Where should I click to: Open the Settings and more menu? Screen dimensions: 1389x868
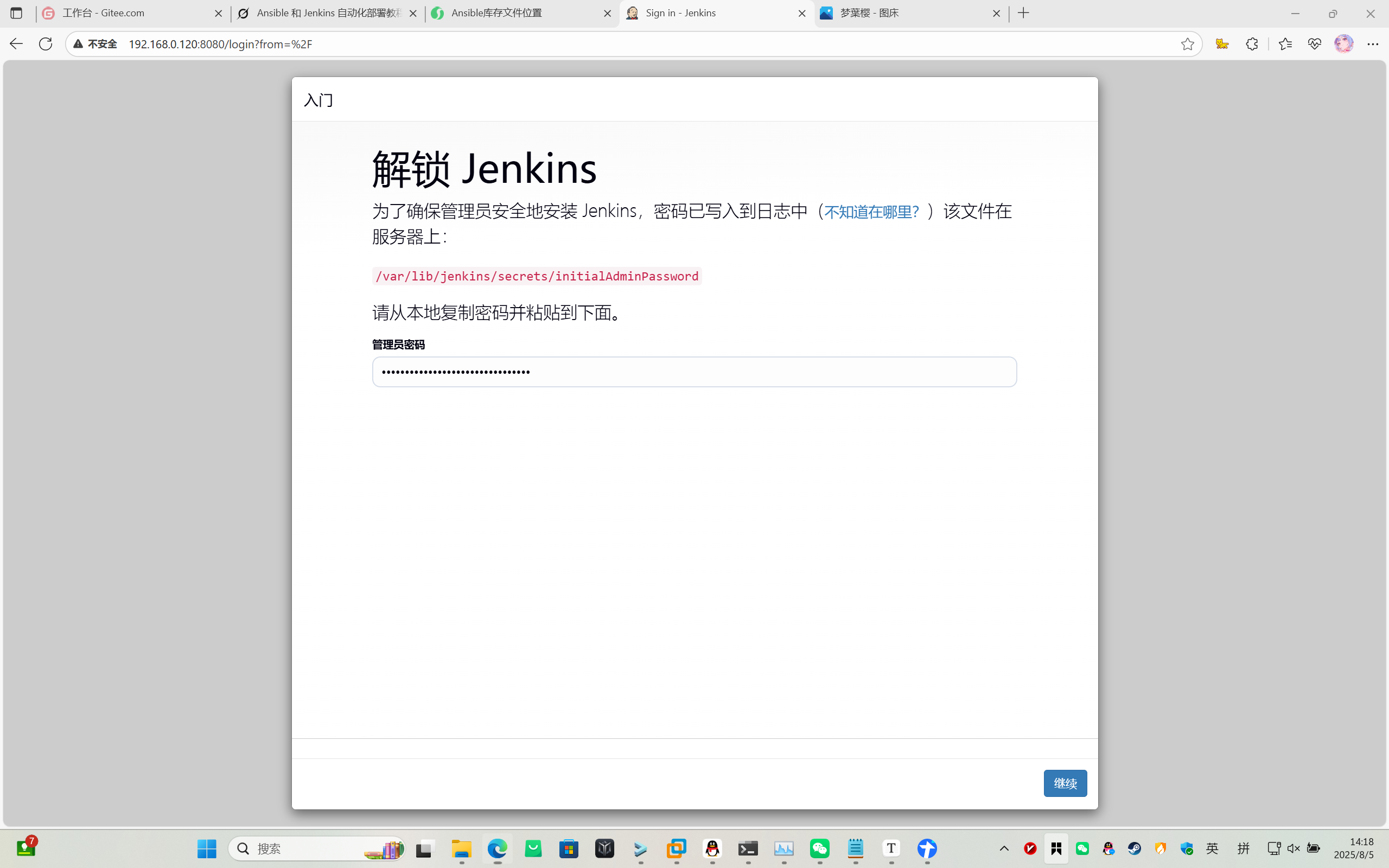pos(1373,44)
